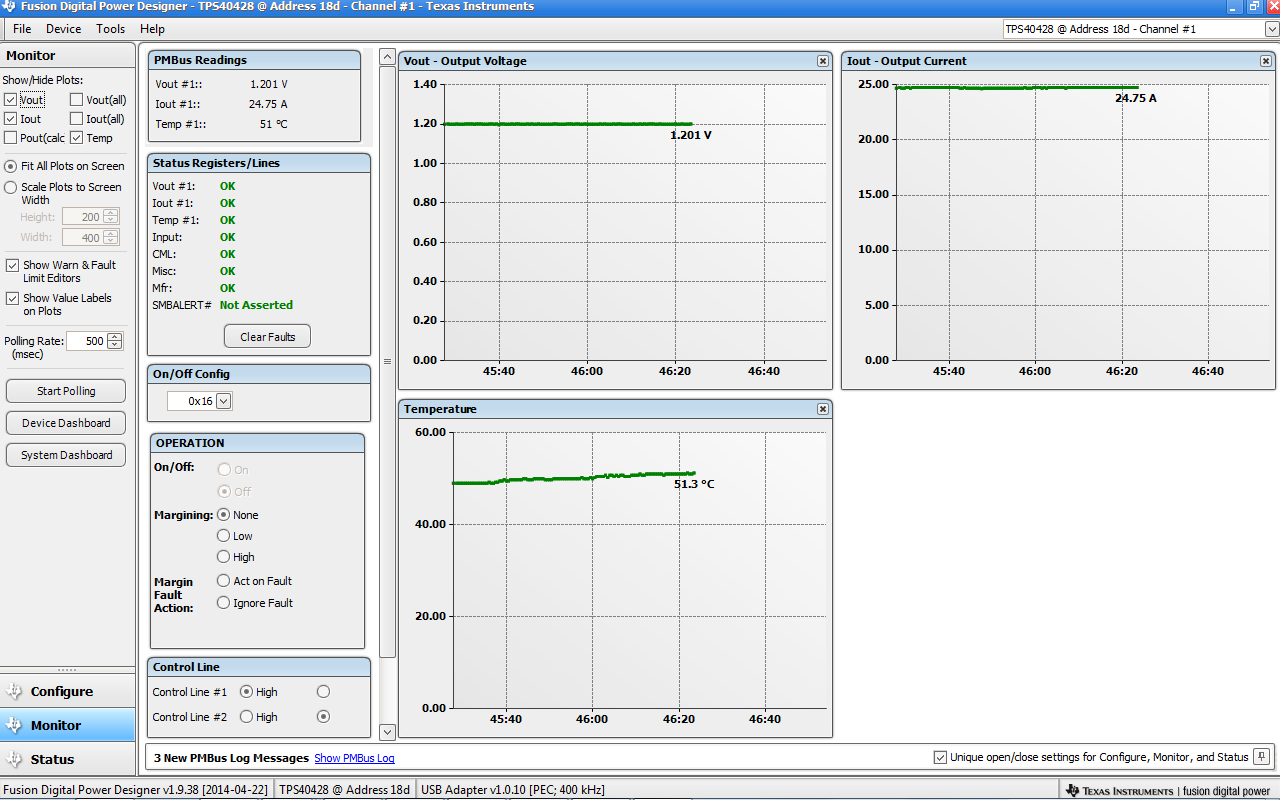Enable the Vout(all) checkbox
The image size is (1280, 800).
pyautogui.click(x=76, y=99)
